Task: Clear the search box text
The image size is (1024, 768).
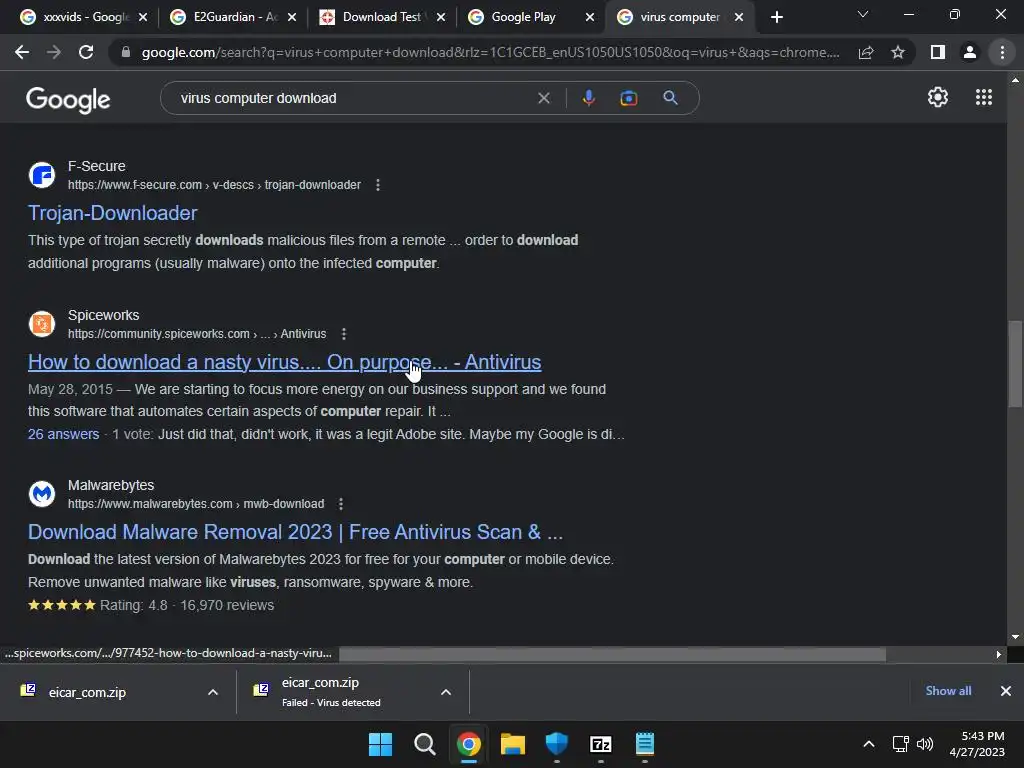Action: click(543, 98)
